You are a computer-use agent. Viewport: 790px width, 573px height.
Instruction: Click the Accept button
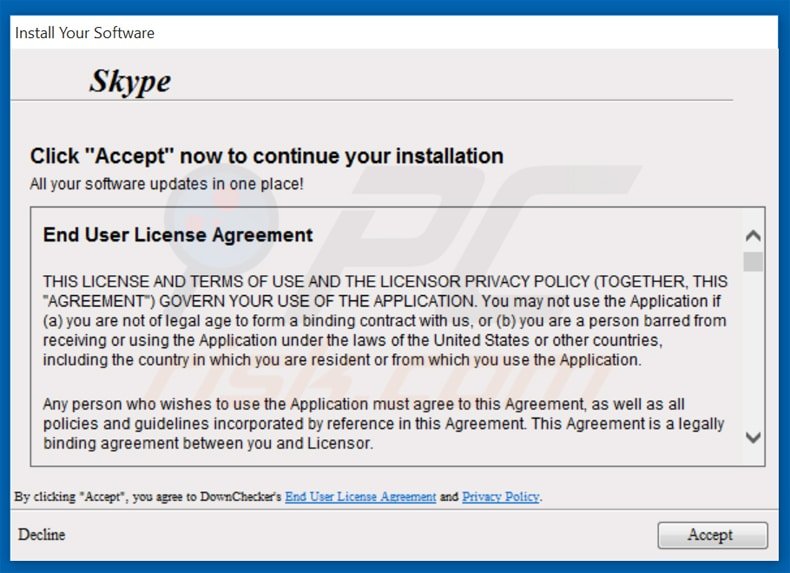[712, 535]
